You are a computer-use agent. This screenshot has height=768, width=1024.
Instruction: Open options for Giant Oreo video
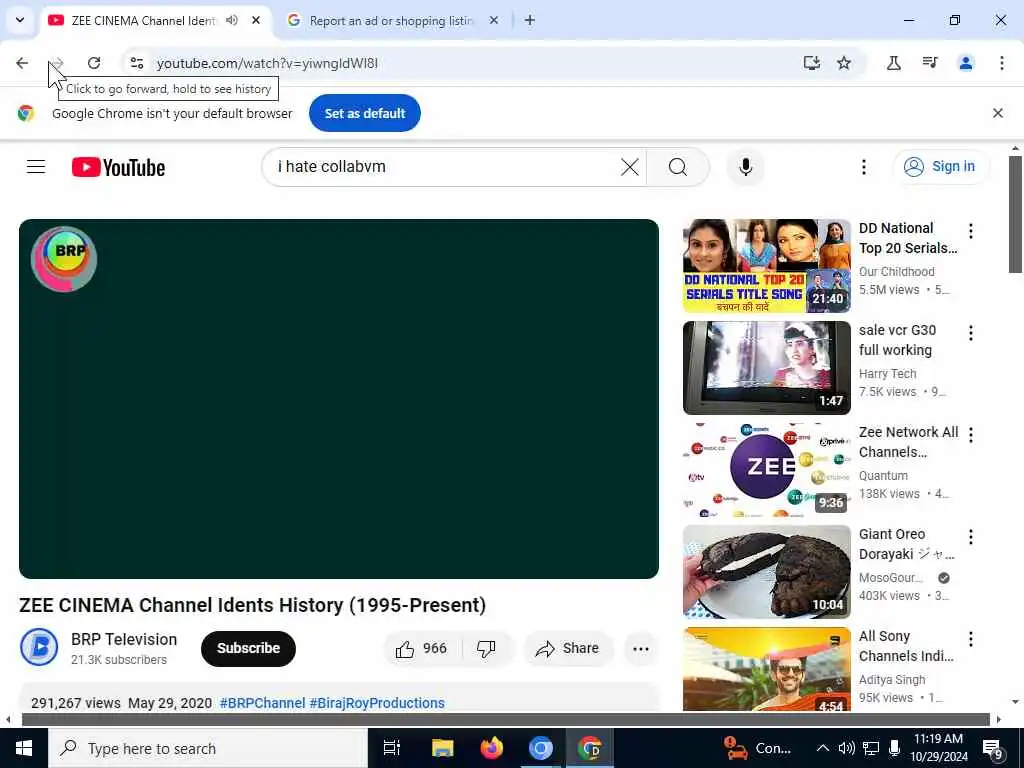[x=970, y=537]
